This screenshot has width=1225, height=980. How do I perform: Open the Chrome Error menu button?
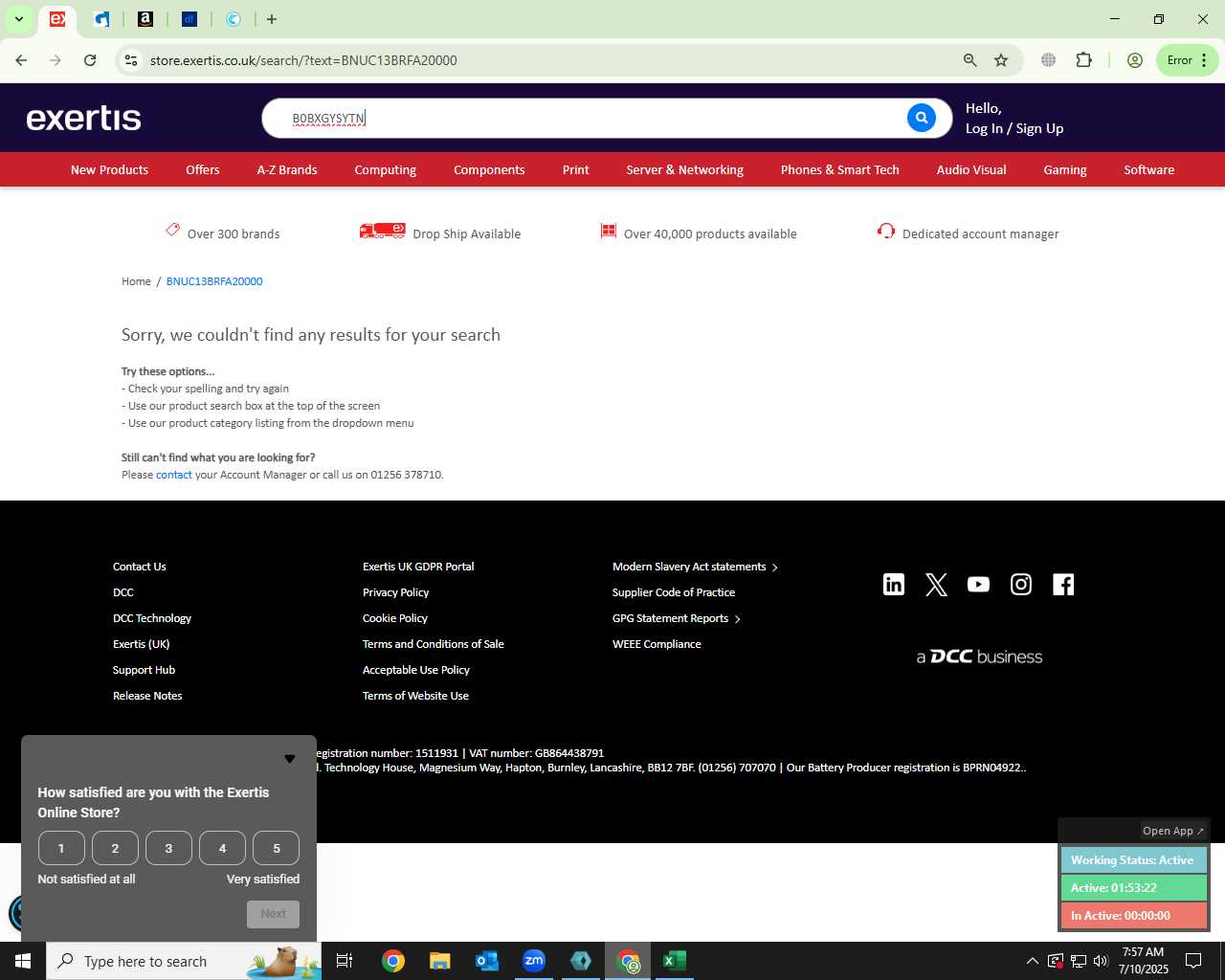click(x=1187, y=60)
